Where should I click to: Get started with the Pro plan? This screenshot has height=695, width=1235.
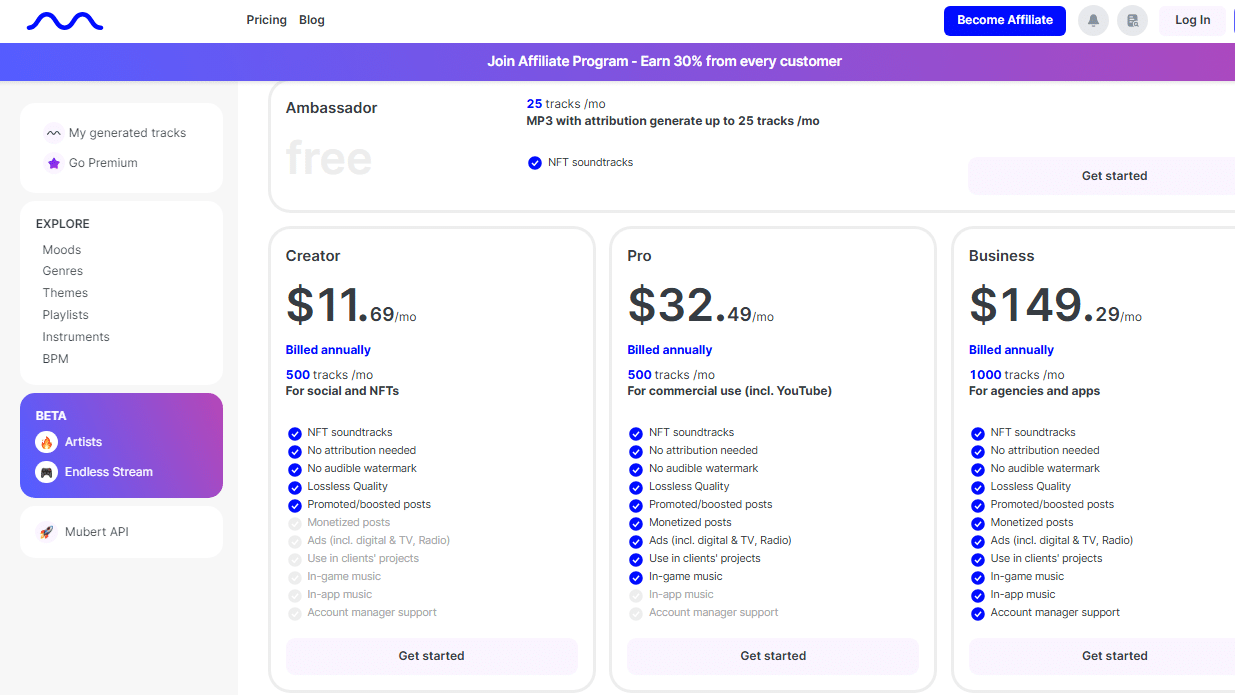(x=773, y=656)
